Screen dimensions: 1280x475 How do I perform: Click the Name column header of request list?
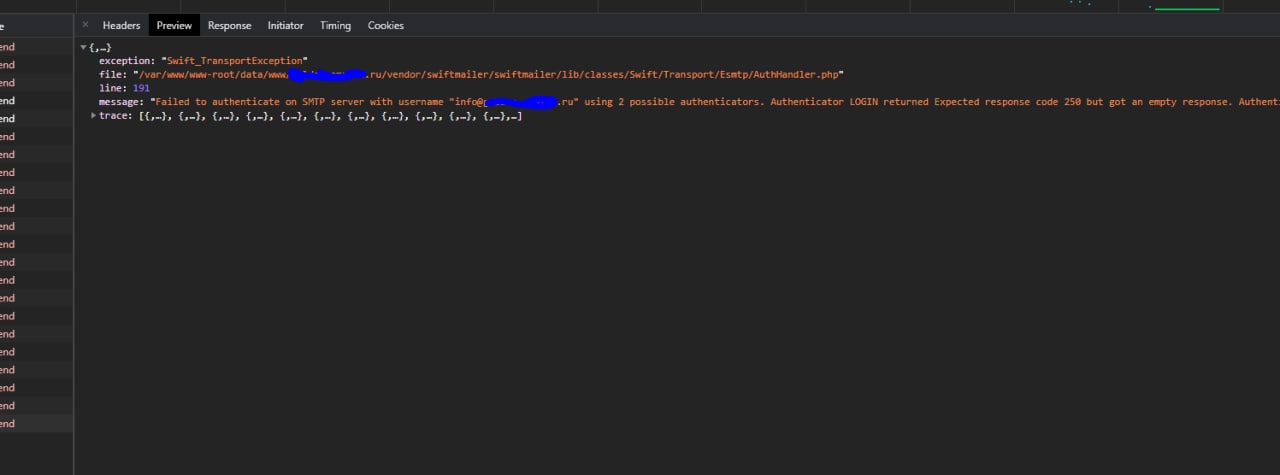(30, 26)
